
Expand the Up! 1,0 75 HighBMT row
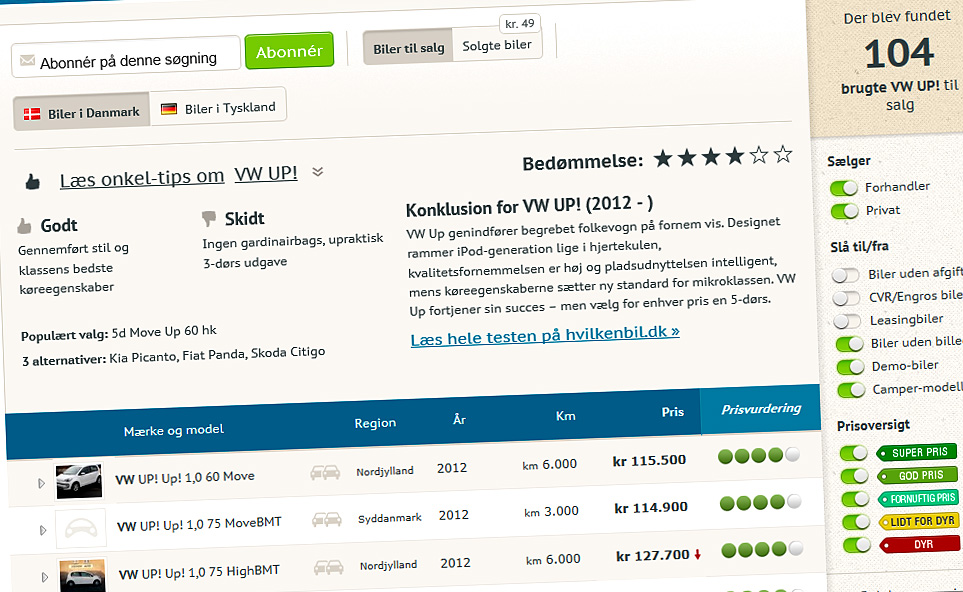(x=46, y=577)
